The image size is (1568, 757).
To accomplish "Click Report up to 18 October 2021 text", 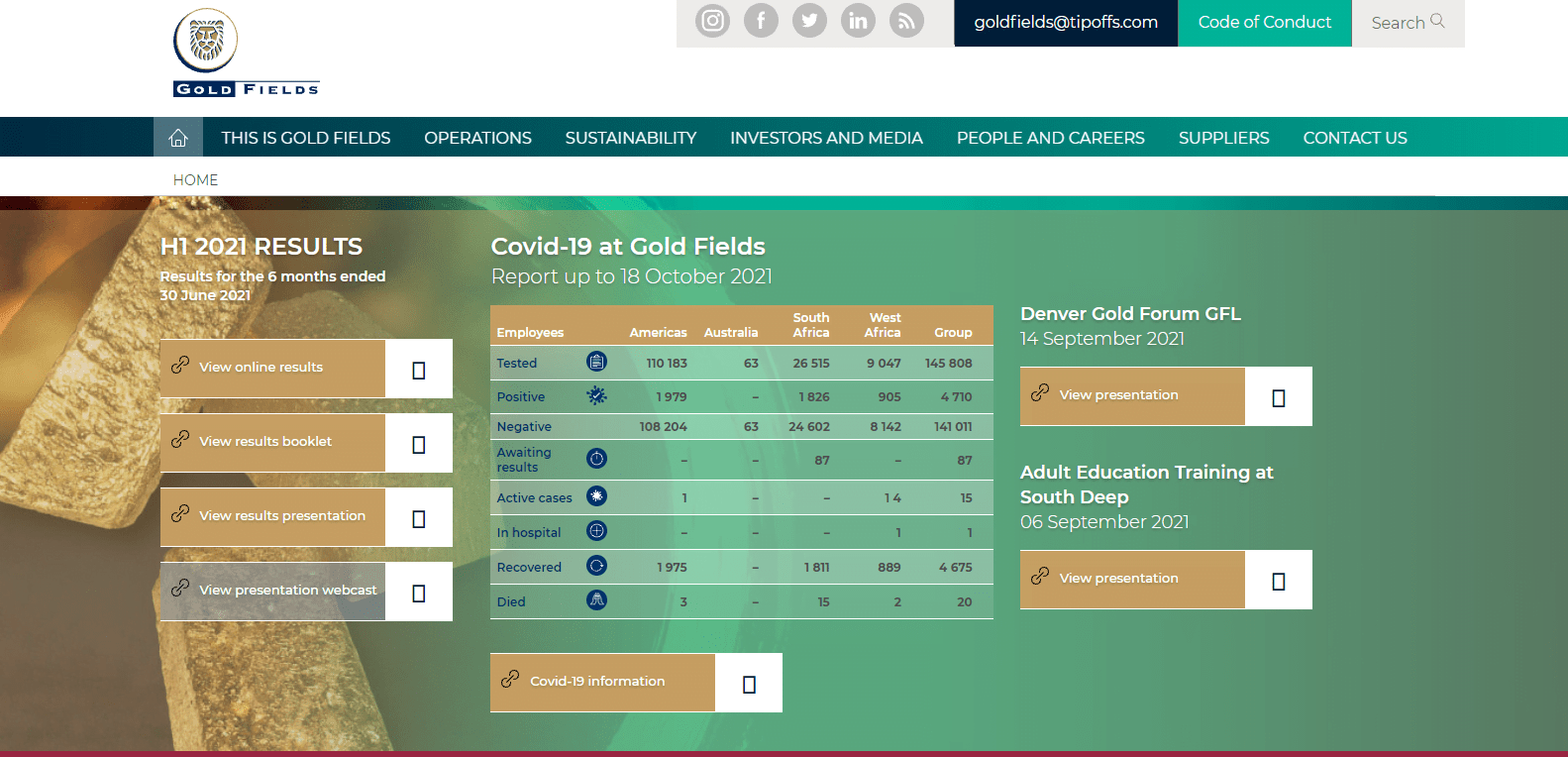I will pyautogui.click(x=632, y=276).
